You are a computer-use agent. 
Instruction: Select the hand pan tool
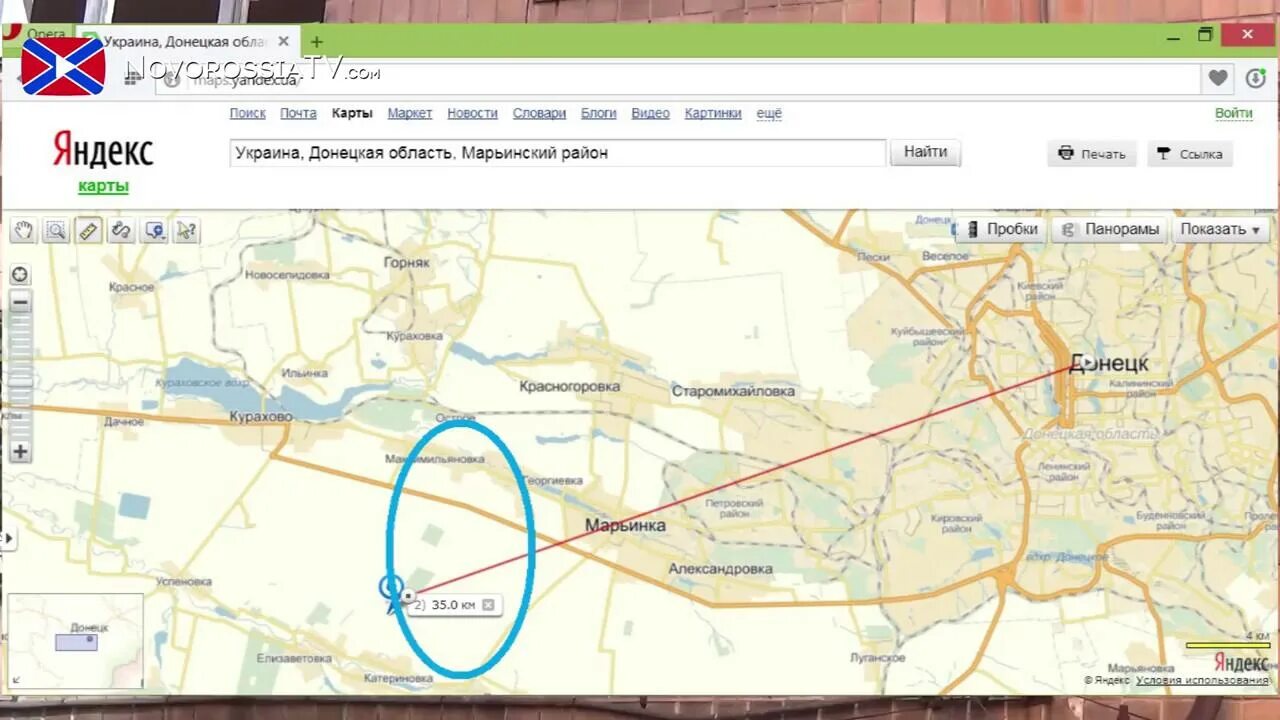pyautogui.click(x=23, y=231)
